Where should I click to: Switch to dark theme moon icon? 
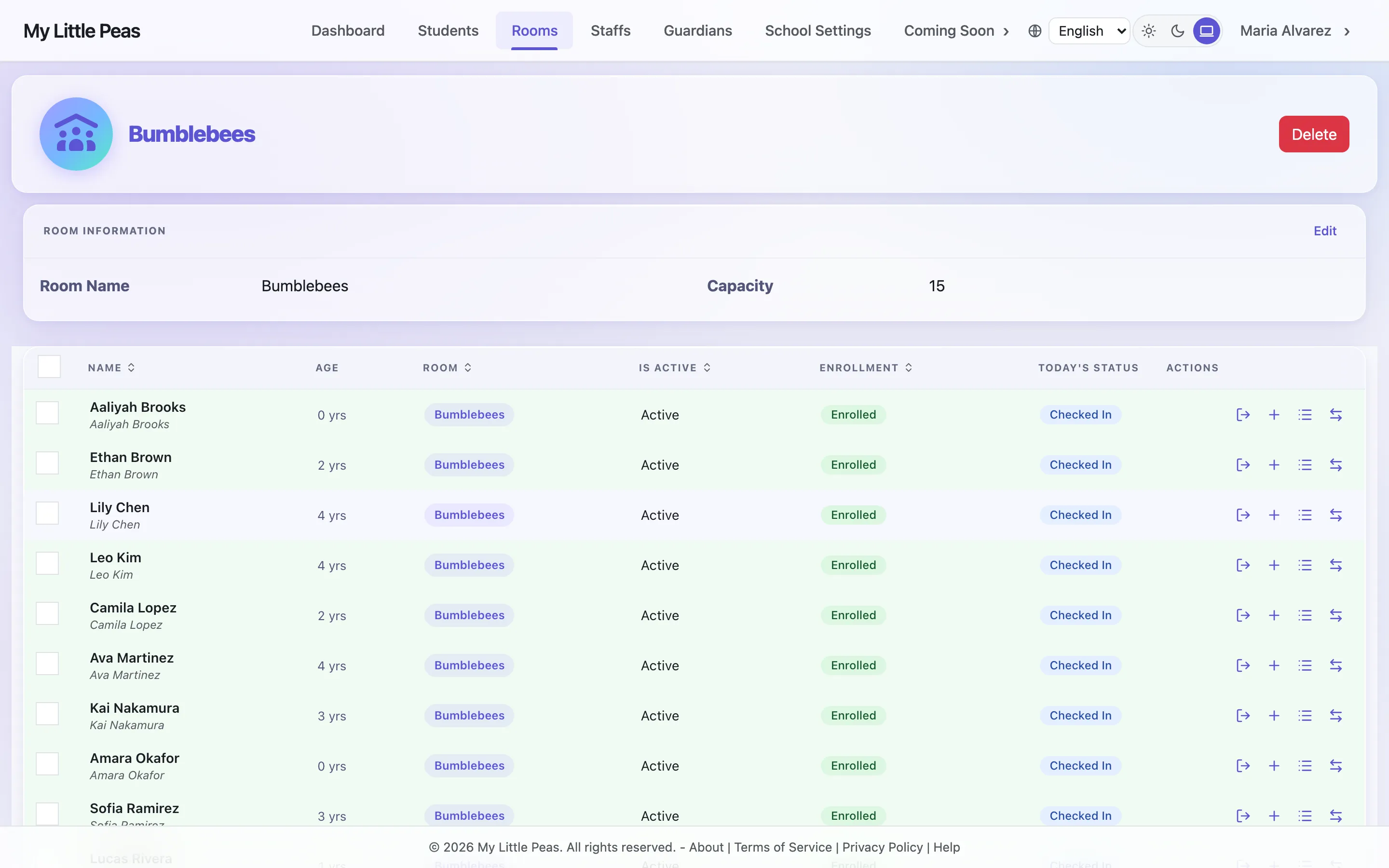pos(1177,31)
